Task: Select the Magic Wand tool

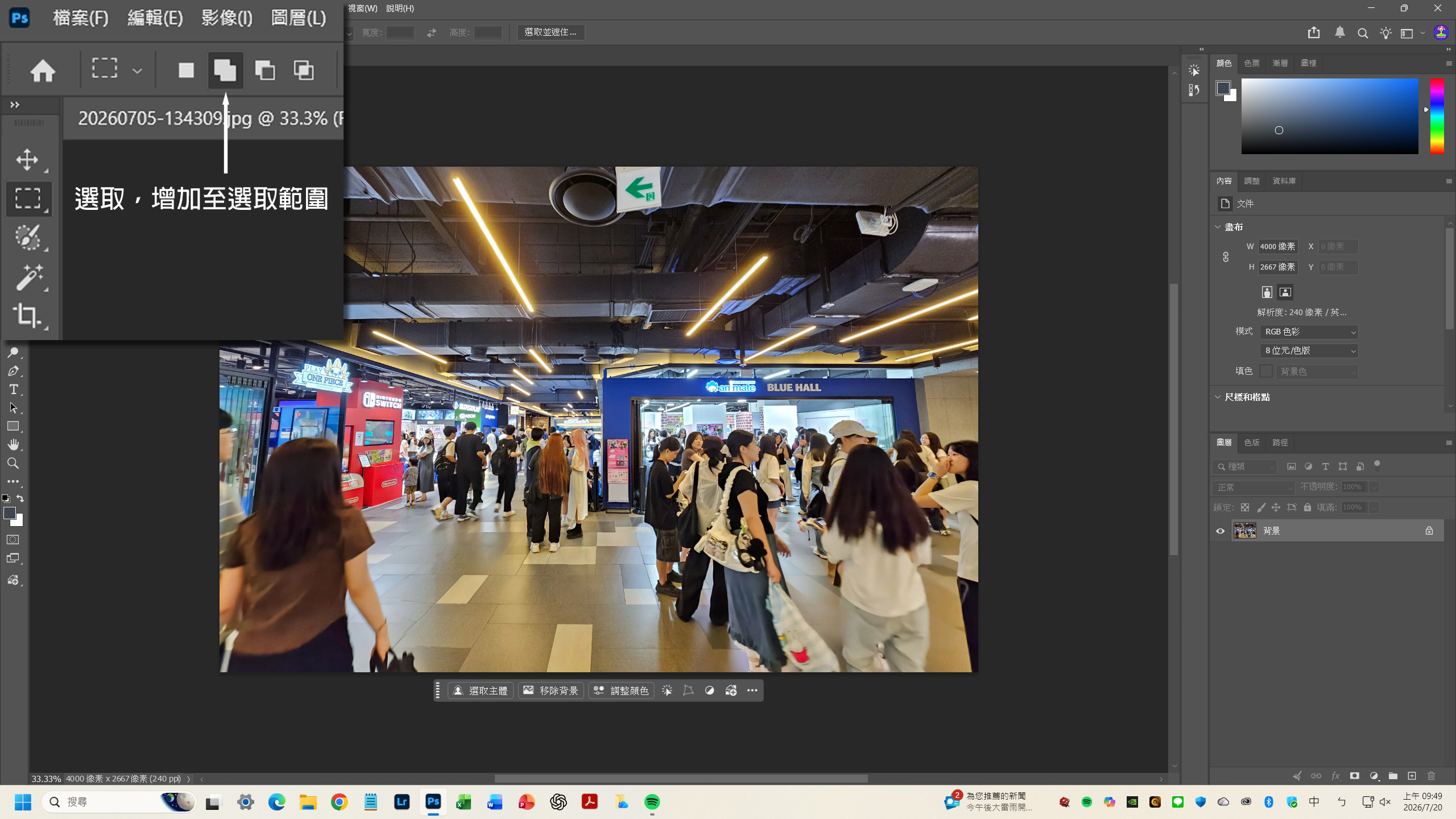Action: [x=28, y=277]
